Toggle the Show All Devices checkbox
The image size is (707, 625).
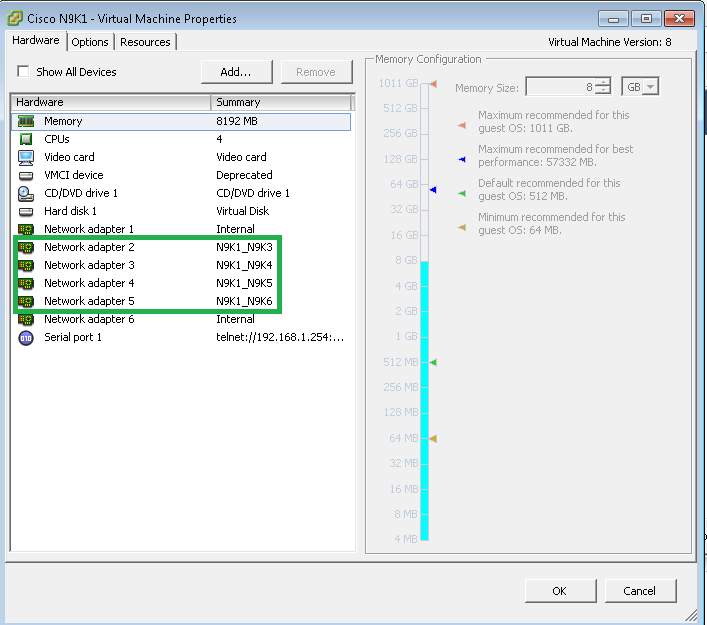click(23, 71)
